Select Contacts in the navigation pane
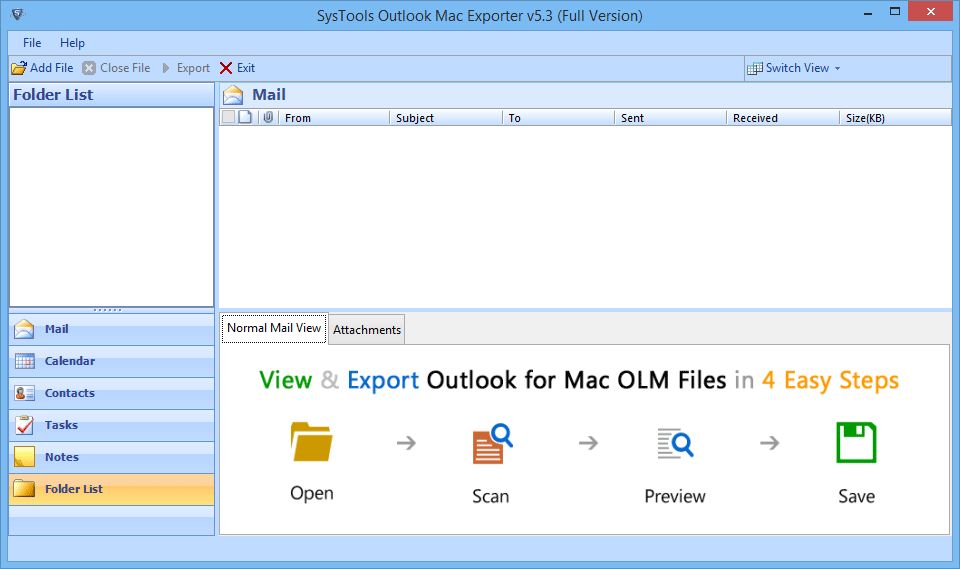Viewport: 960px width, 569px height. [x=111, y=393]
